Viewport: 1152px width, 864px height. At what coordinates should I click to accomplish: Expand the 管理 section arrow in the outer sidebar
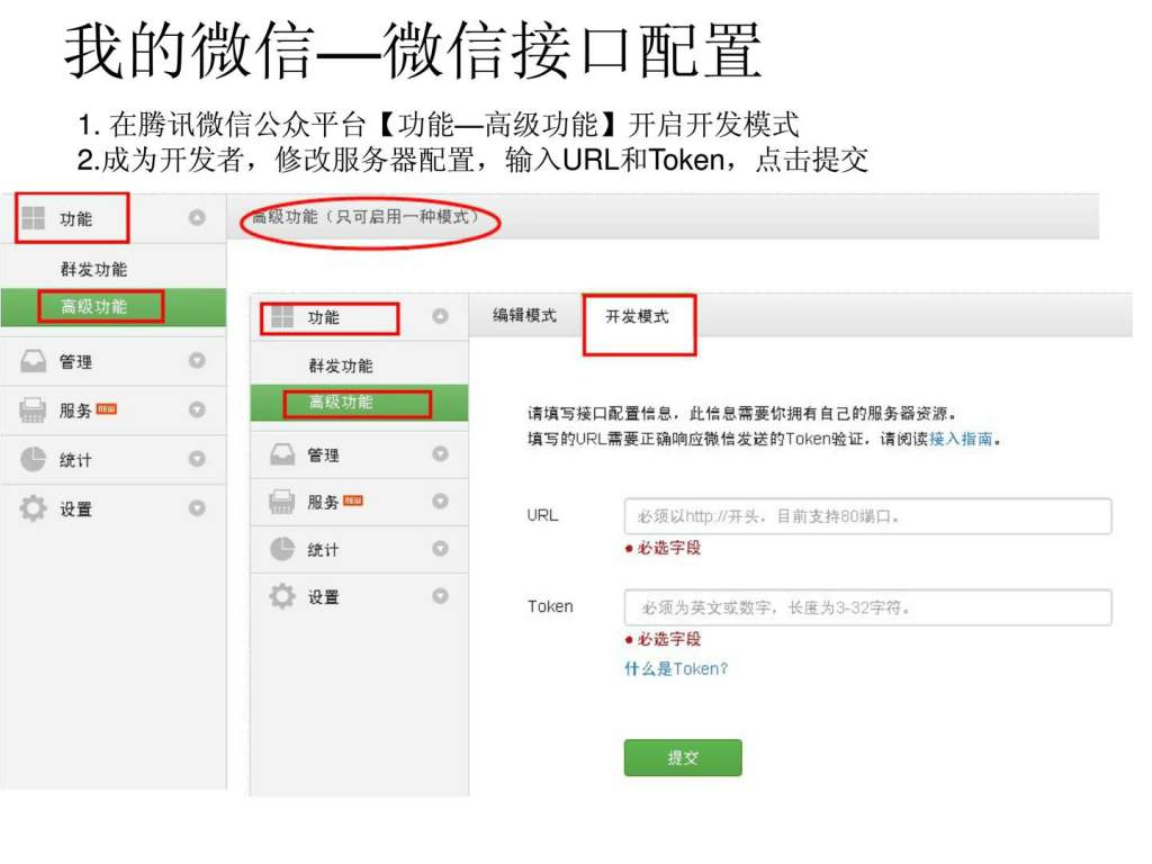click(197, 360)
